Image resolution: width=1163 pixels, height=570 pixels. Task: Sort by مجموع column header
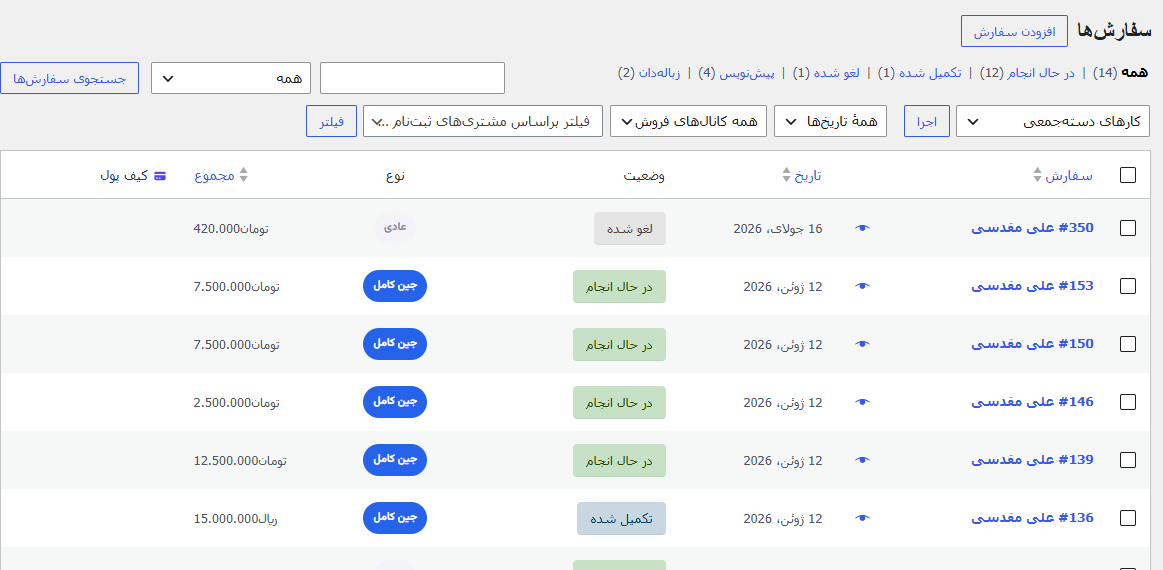pyautogui.click(x=214, y=176)
